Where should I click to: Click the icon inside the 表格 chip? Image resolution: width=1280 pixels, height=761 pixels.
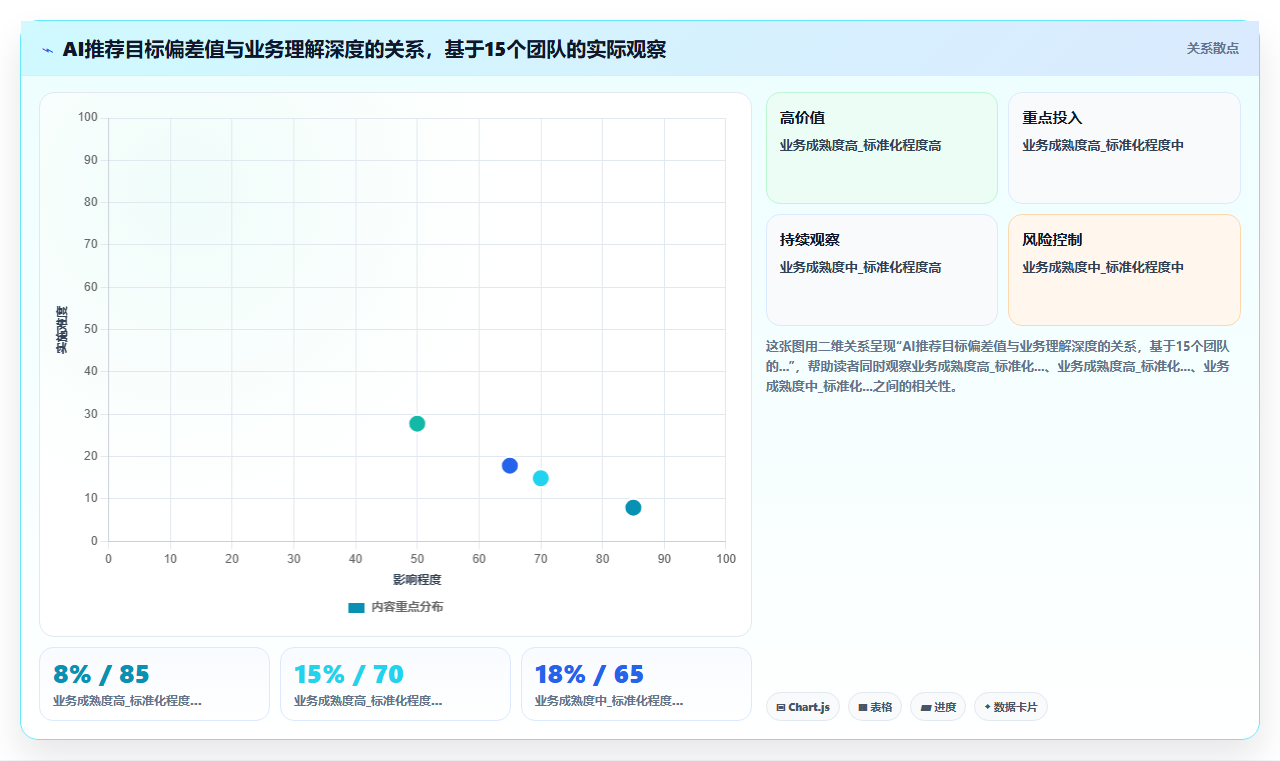pos(863,707)
